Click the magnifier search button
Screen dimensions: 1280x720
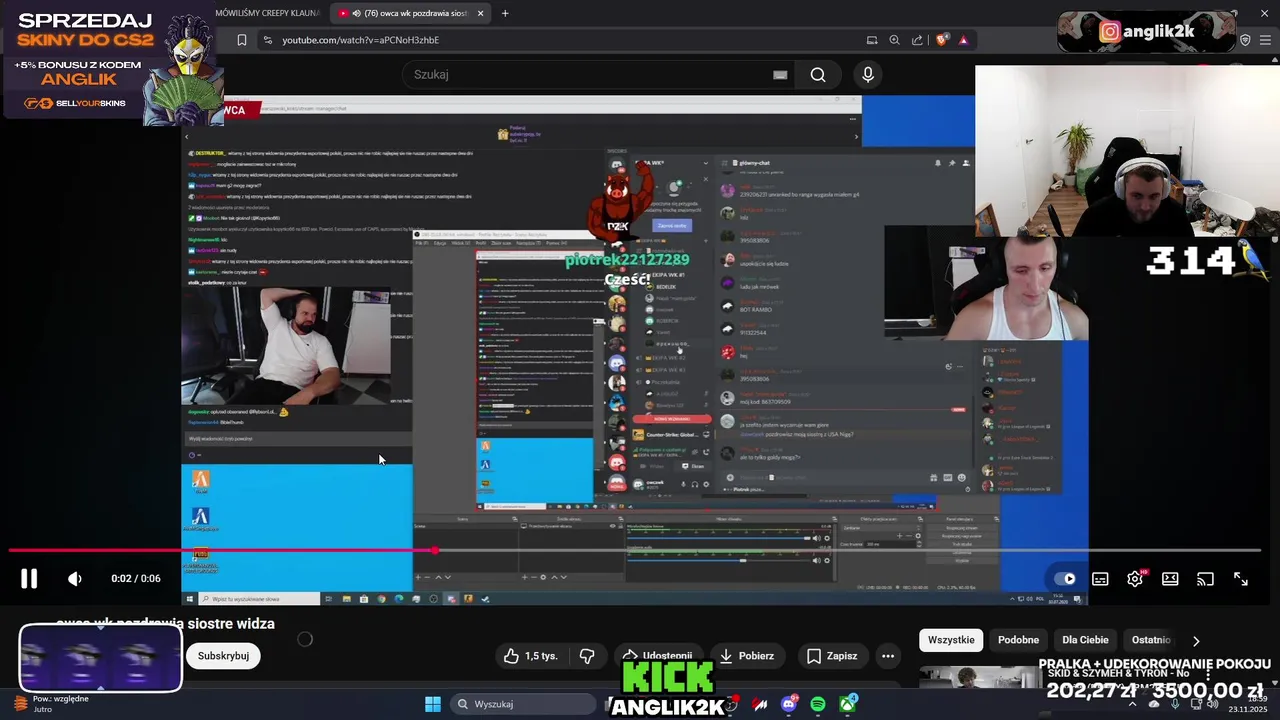pos(818,75)
